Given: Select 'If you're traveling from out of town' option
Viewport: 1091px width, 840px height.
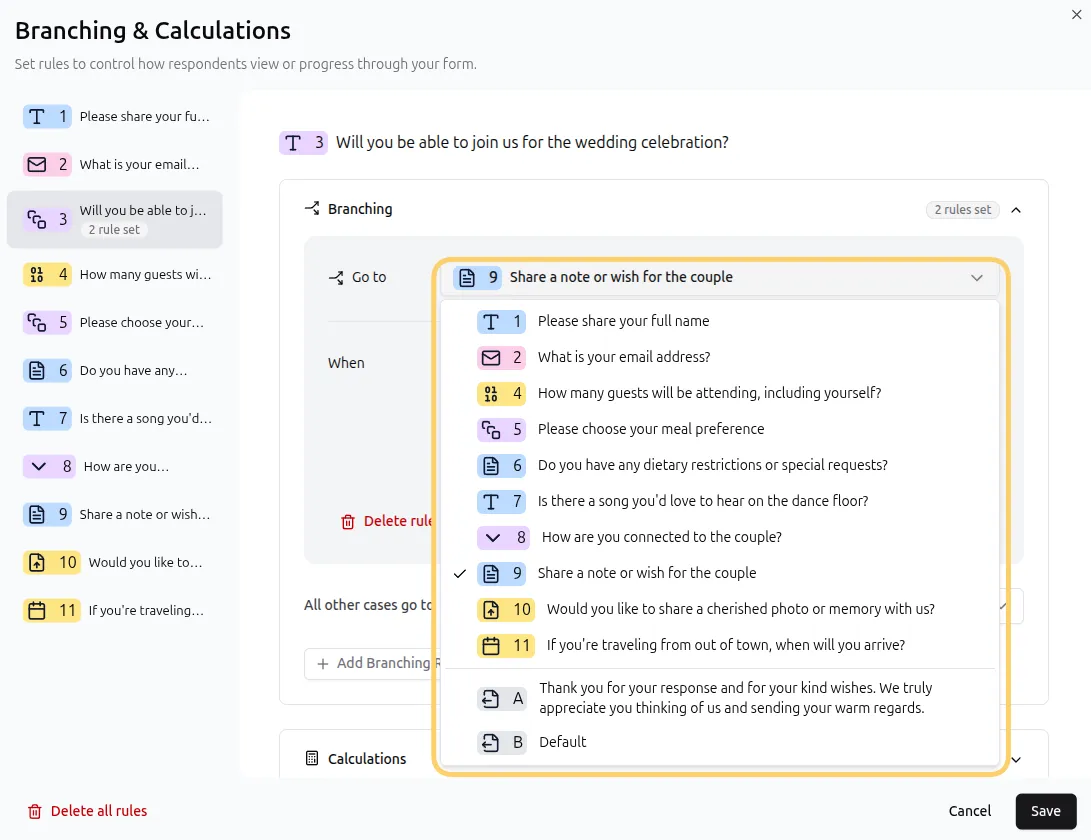Looking at the screenshot, I should click(719, 645).
